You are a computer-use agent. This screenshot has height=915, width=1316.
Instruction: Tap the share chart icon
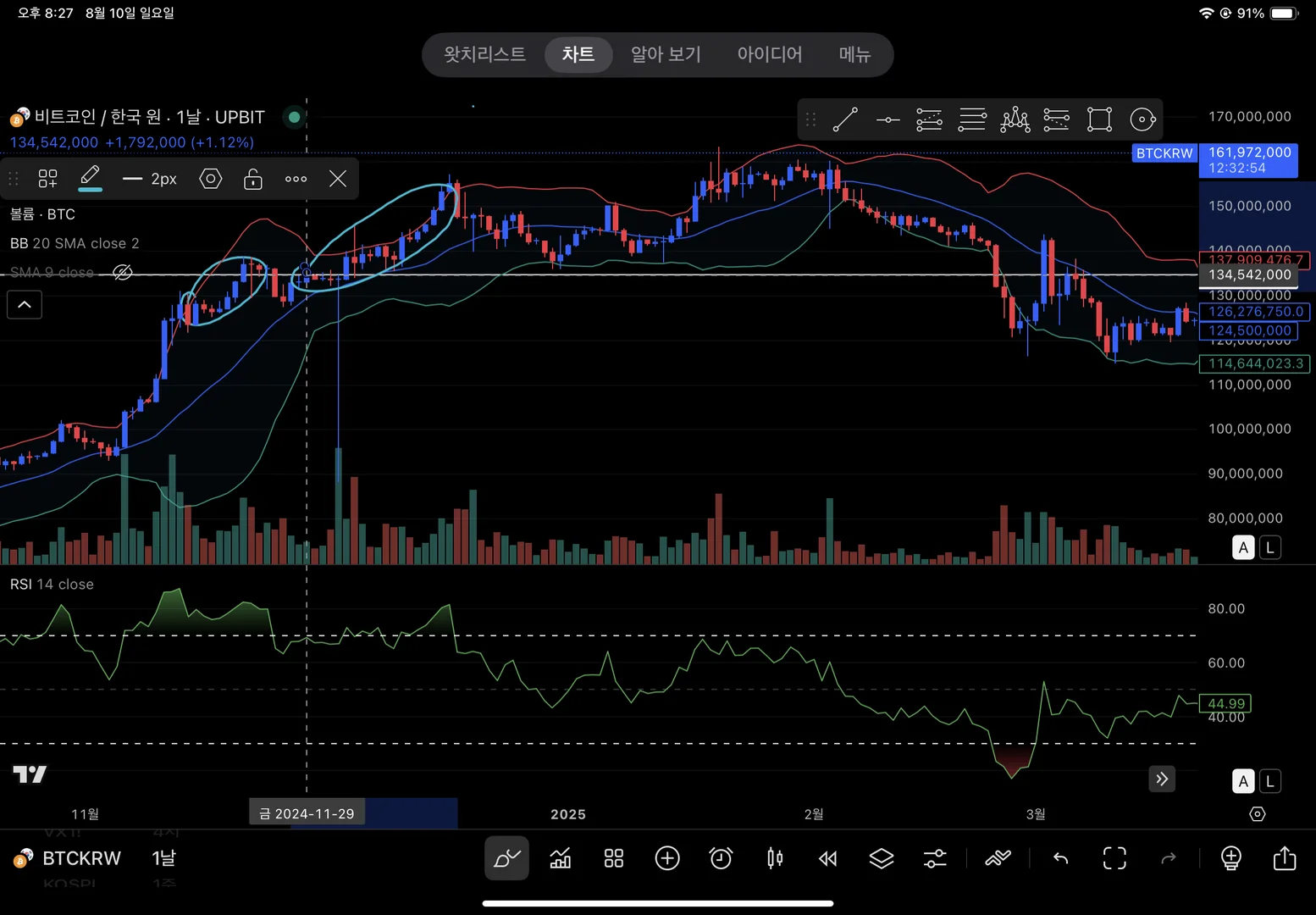(x=1284, y=858)
